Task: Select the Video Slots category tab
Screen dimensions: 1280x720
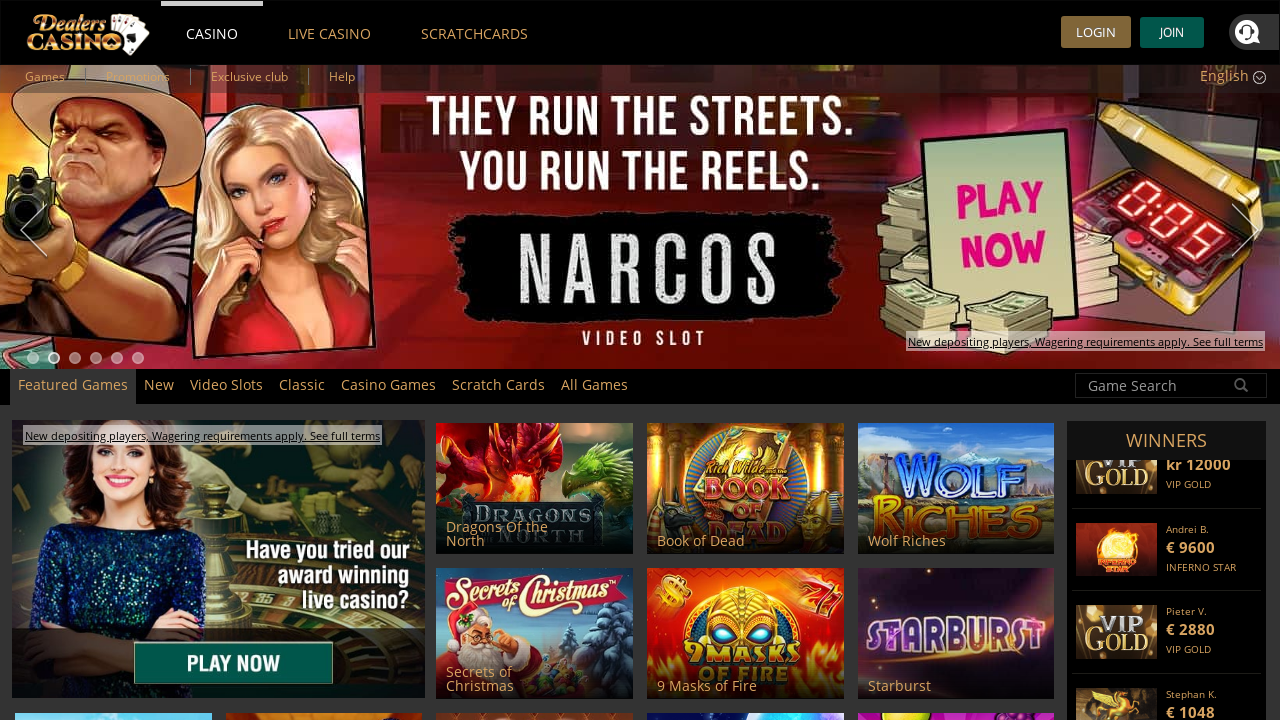Action: pos(226,385)
